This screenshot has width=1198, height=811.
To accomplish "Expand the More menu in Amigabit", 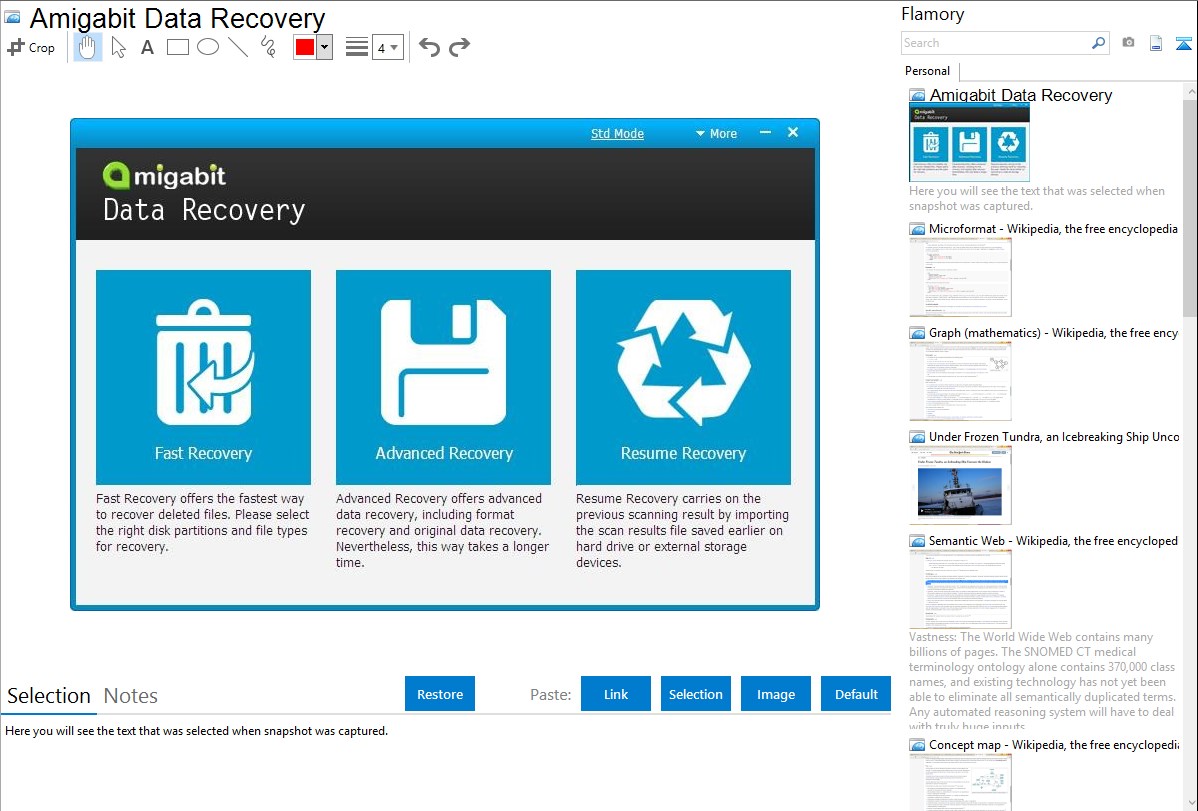I will coord(716,134).
